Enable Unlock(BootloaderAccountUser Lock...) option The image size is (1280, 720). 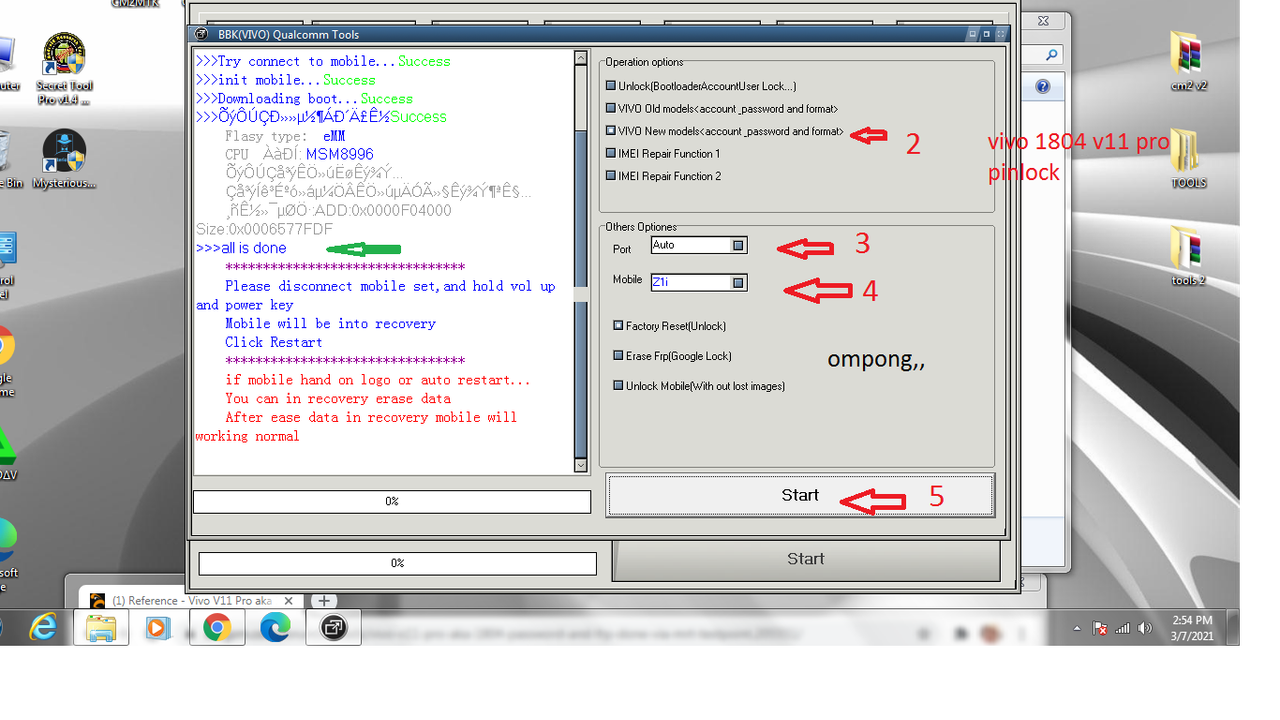tap(611, 86)
